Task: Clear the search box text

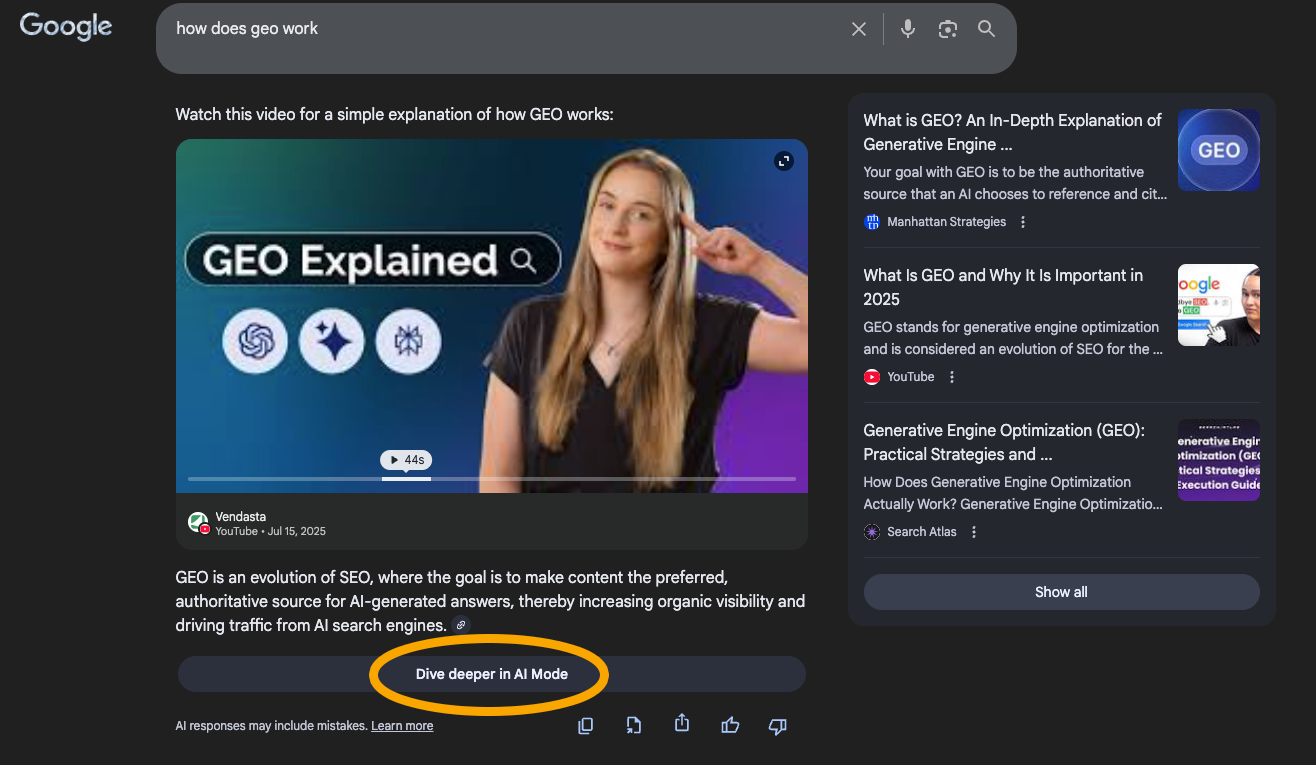Action: (x=858, y=29)
